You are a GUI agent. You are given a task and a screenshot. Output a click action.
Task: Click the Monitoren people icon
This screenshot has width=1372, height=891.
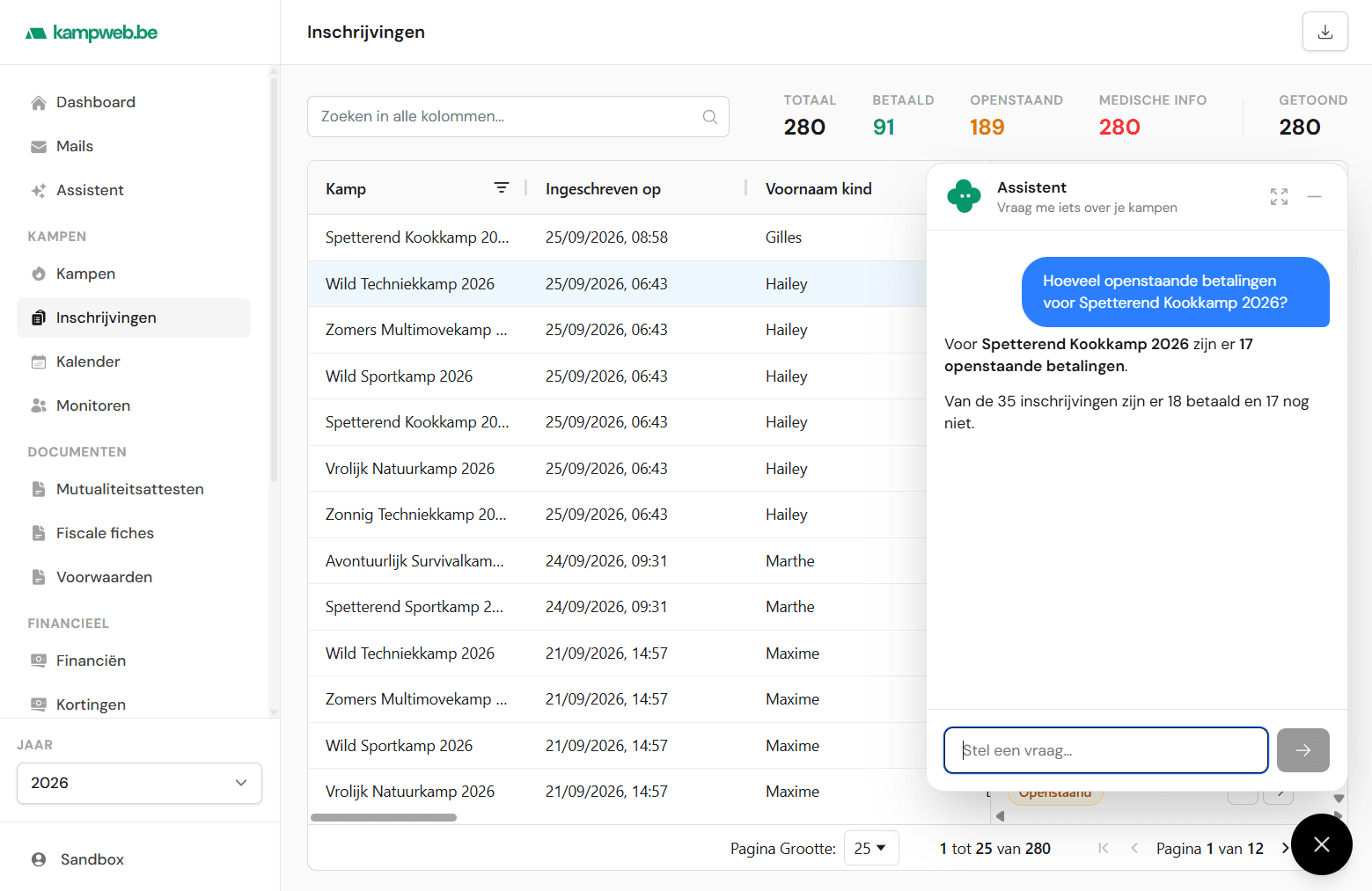pos(39,405)
